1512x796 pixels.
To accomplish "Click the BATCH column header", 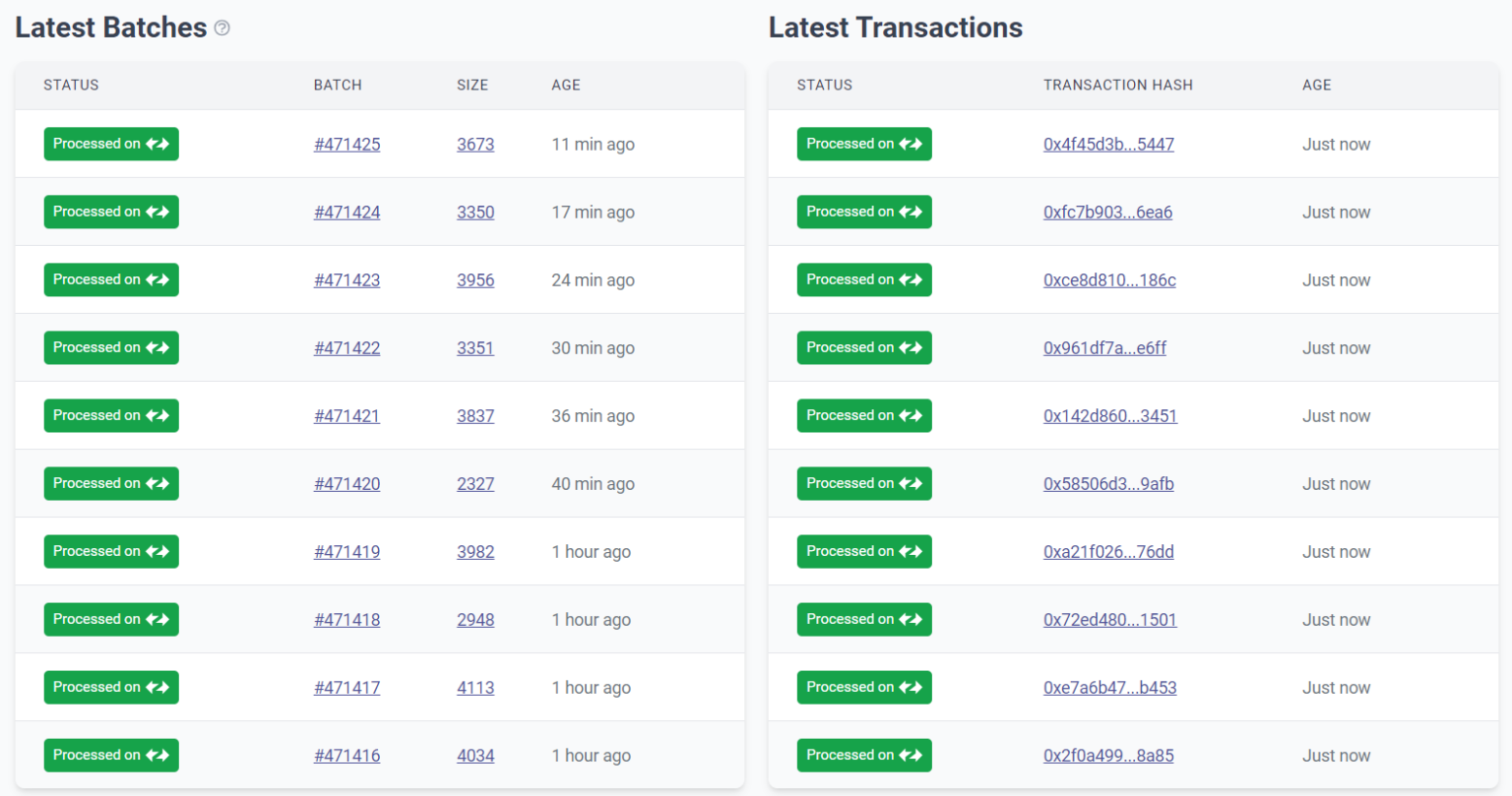I will click(x=338, y=86).
